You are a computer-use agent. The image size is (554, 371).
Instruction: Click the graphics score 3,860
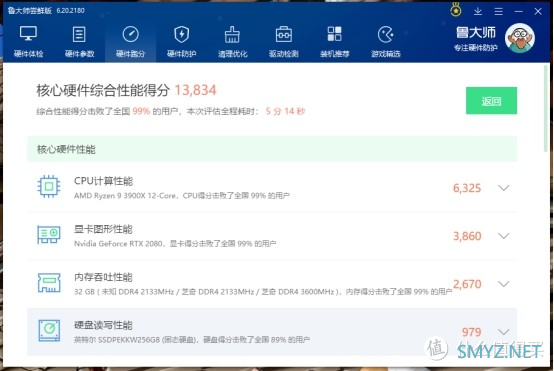click(467, 236)
